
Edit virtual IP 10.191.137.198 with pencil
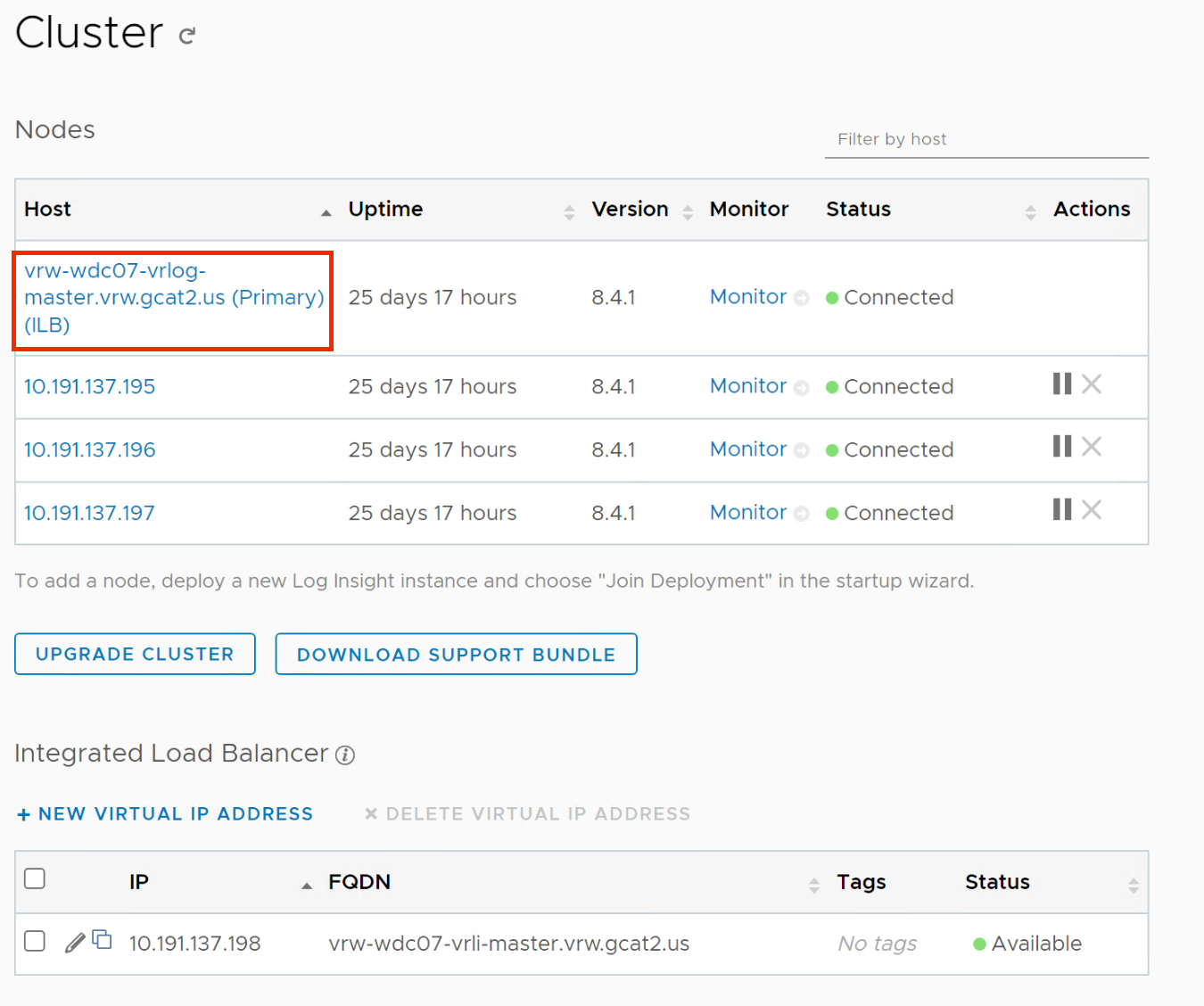76,943
